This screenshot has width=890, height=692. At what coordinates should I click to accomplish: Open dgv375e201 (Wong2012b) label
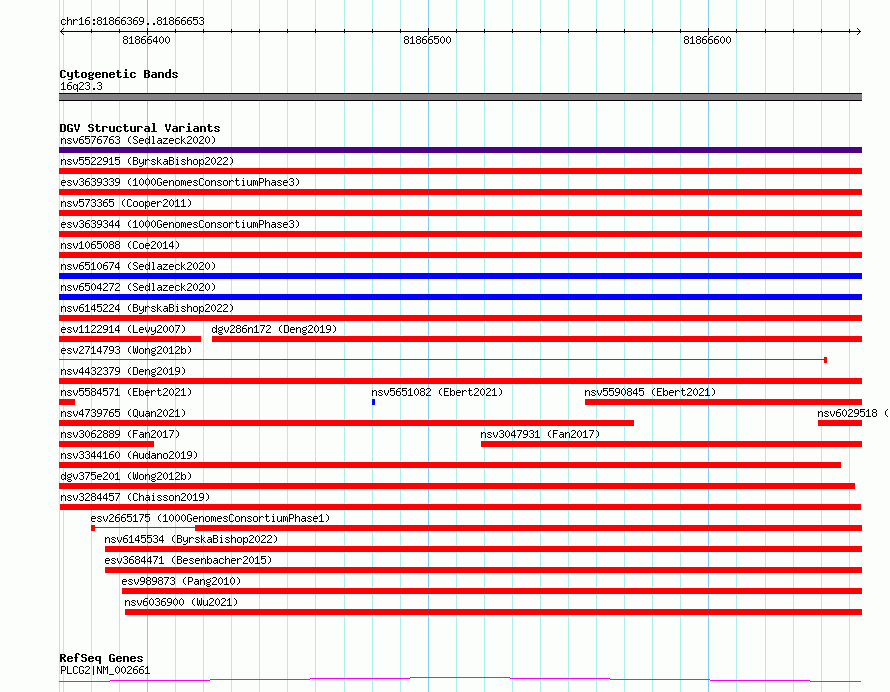point(126,476)
